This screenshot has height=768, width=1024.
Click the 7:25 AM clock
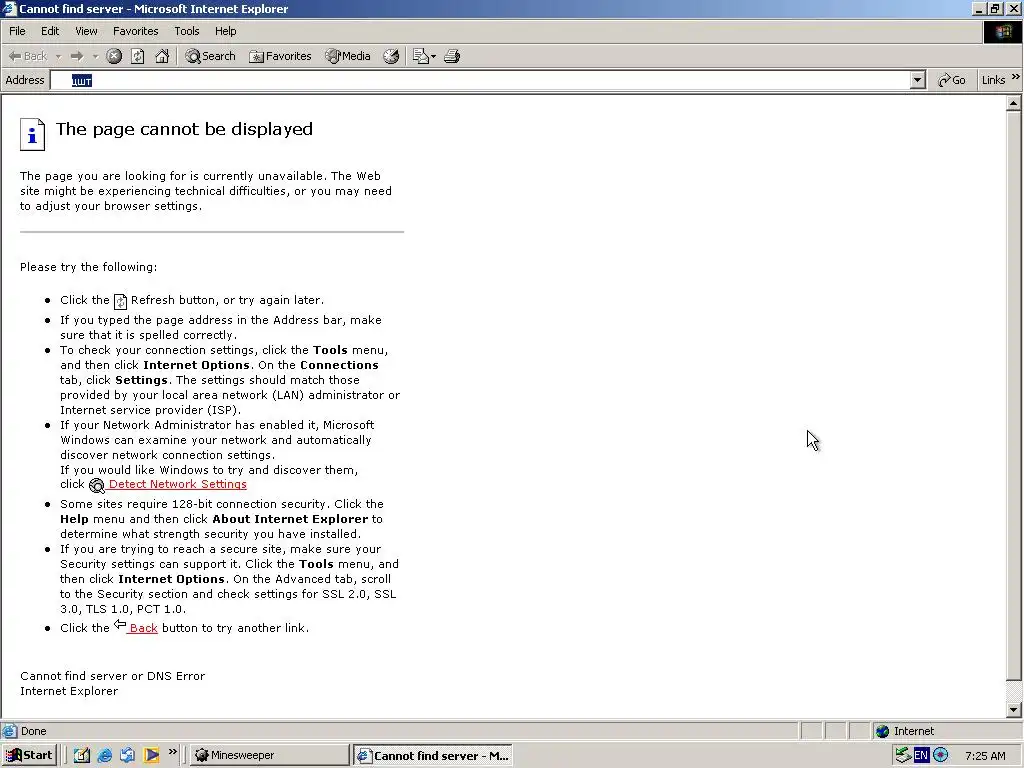985,756
